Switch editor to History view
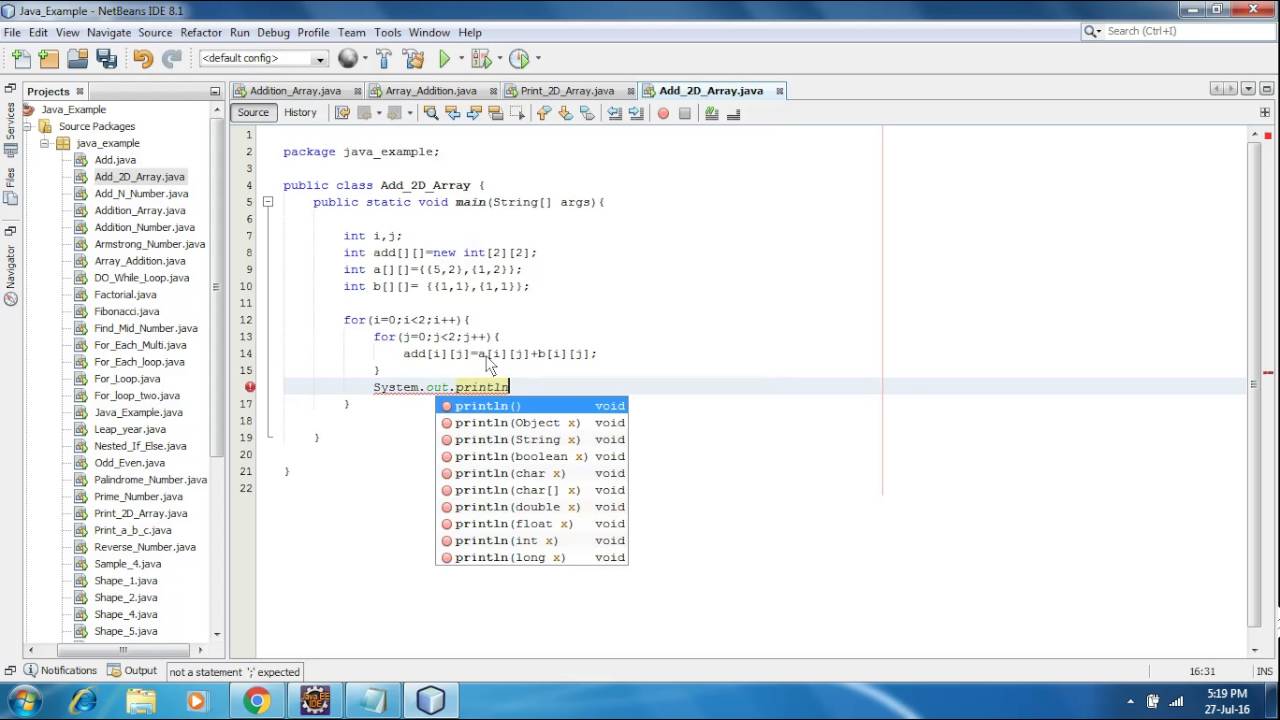The width and height of the screenshot is (1280, 720). tap(300, 113)
